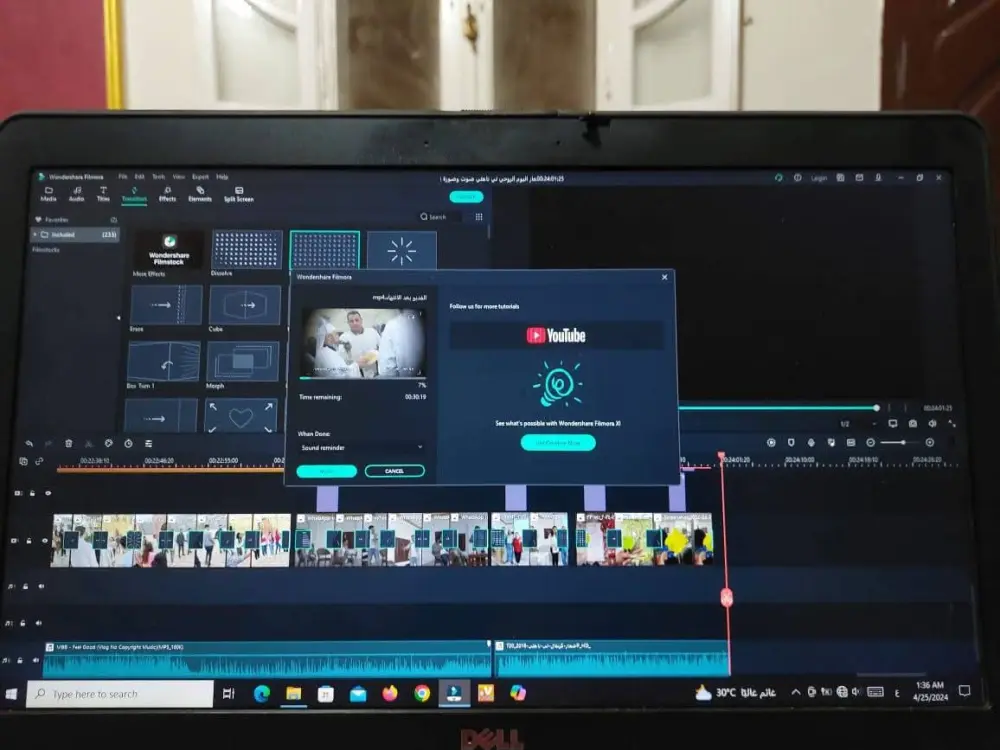Click the save project icon in title bar
The height and width of the screenshot is (750, 1000).
pos(841,178)
